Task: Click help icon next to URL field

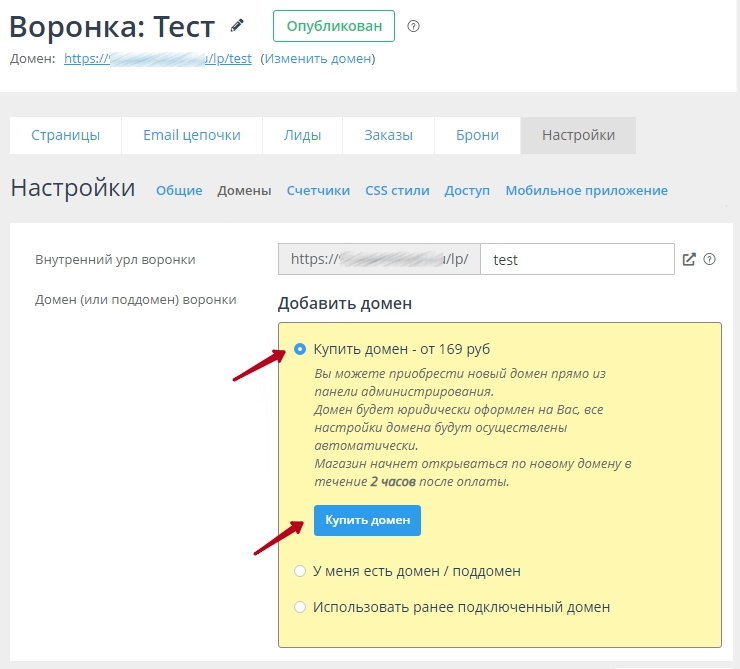Action: pyautogui.click(x=710, y=259)
